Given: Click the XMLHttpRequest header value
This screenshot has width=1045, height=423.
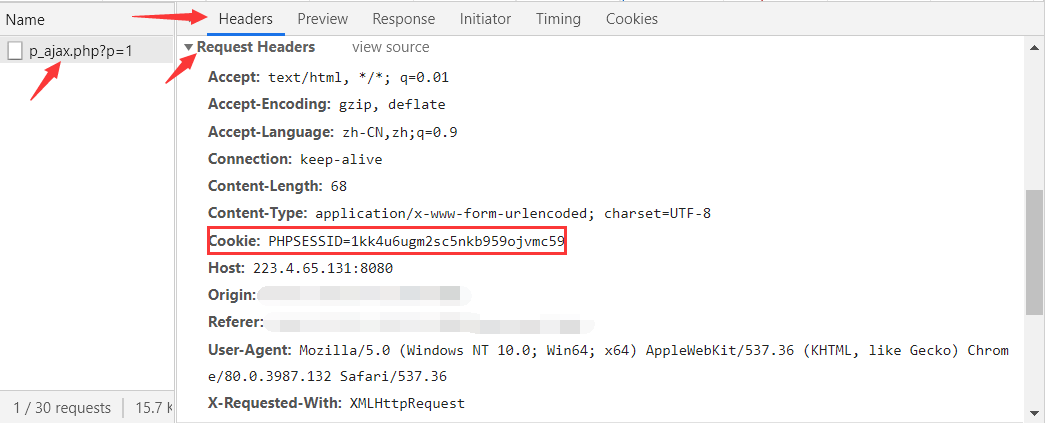Looking at the screenshot, I should [407, 403].
